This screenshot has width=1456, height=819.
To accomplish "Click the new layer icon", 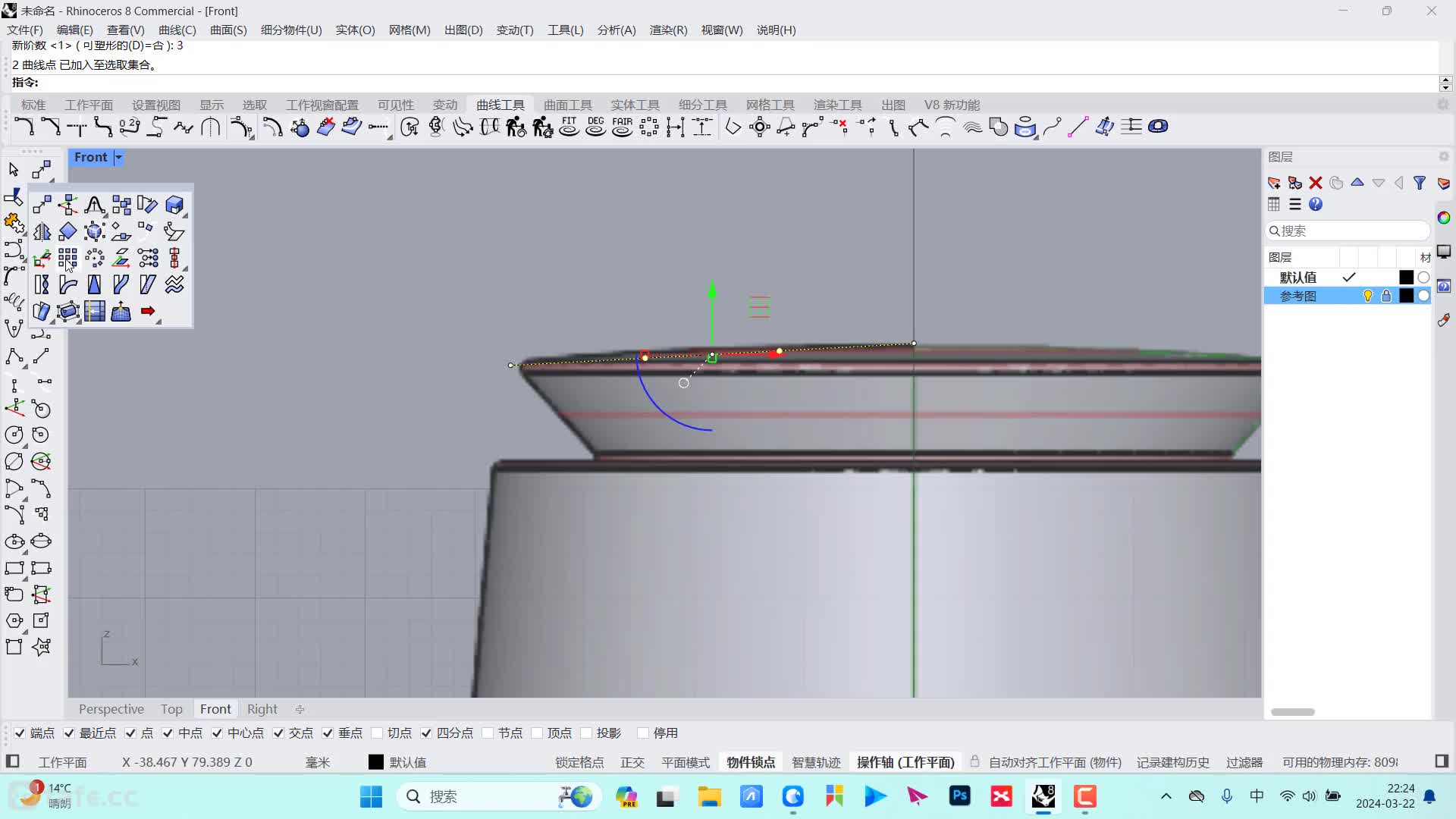I will point(1274,183).
